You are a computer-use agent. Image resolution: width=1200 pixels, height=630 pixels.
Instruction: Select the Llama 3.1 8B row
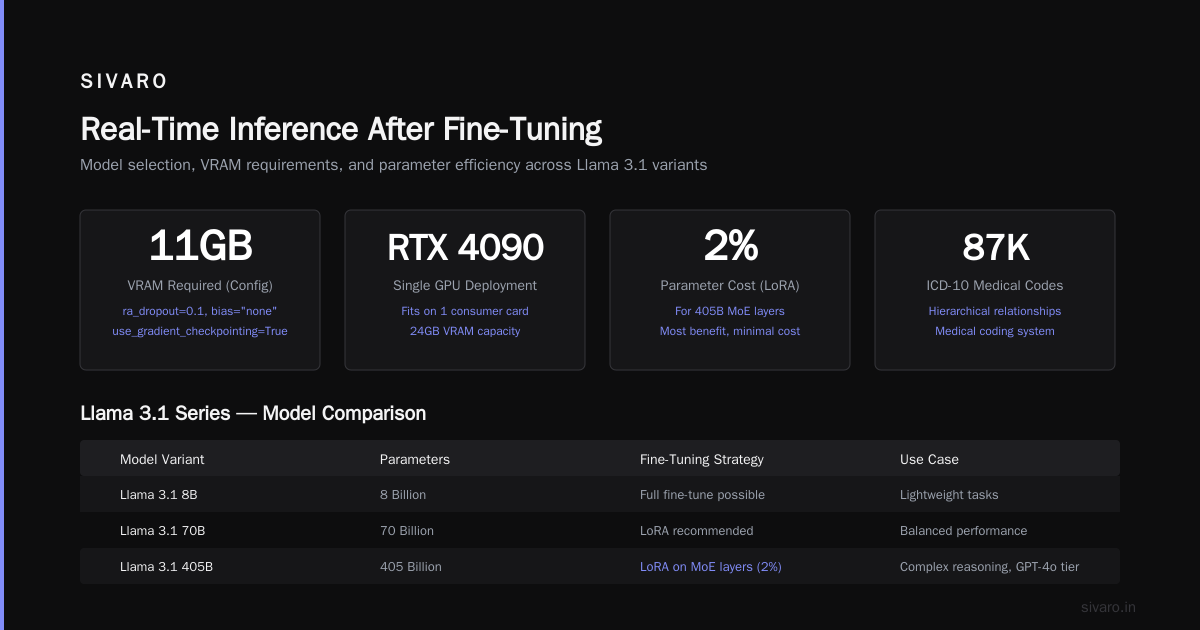tap(600, 494)
